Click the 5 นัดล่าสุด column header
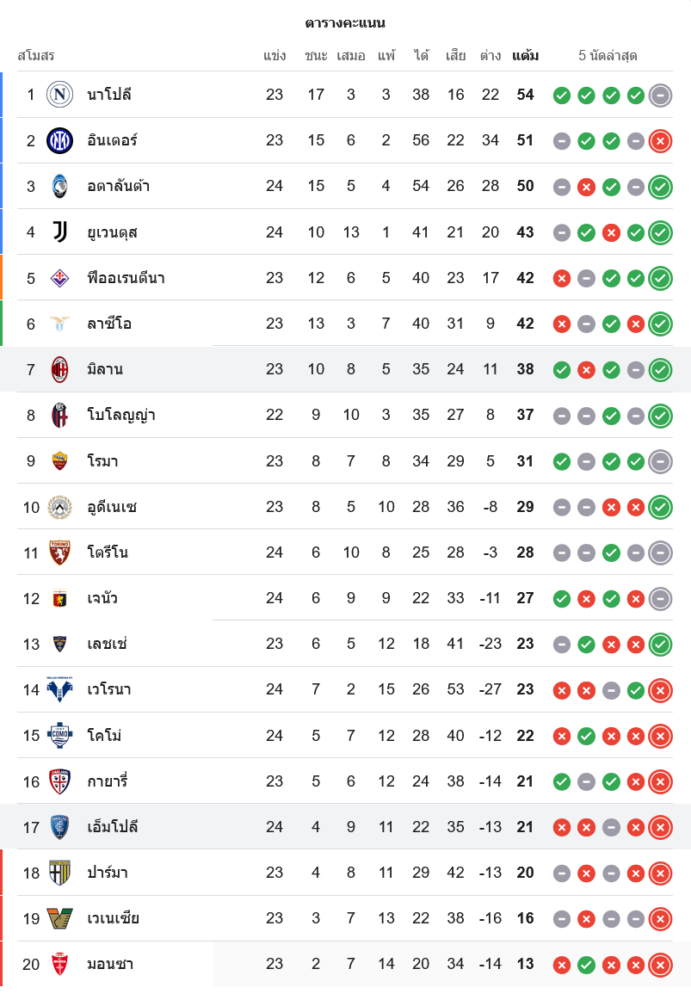The image size is (691, 1000). click(608, 56)
